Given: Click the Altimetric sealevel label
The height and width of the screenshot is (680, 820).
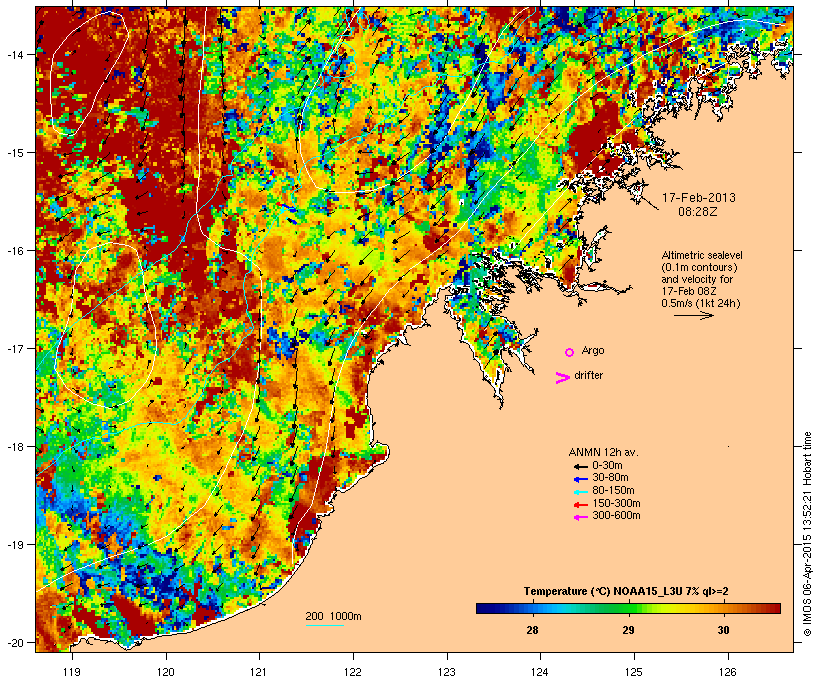Looking at the screenshot, I should pos(702,255).
